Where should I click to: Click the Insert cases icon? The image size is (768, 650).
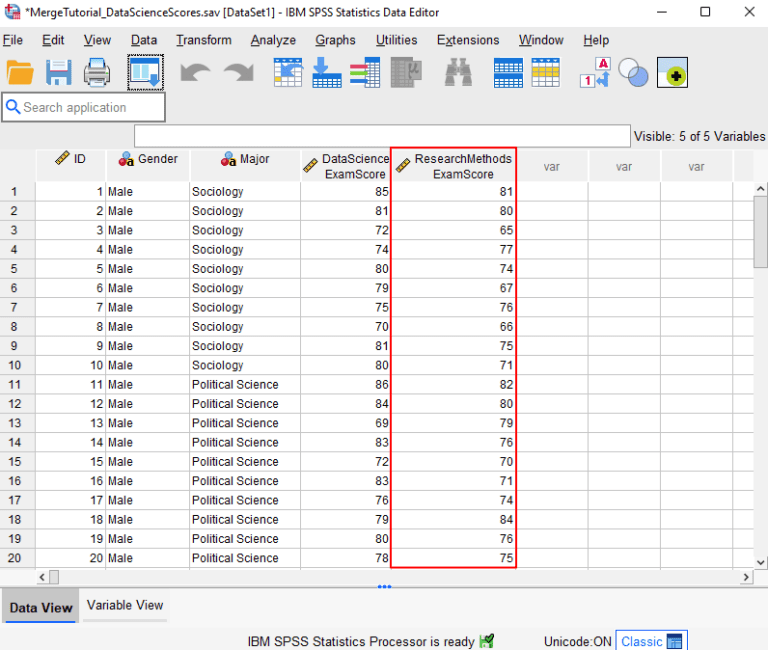click(508, 73)
